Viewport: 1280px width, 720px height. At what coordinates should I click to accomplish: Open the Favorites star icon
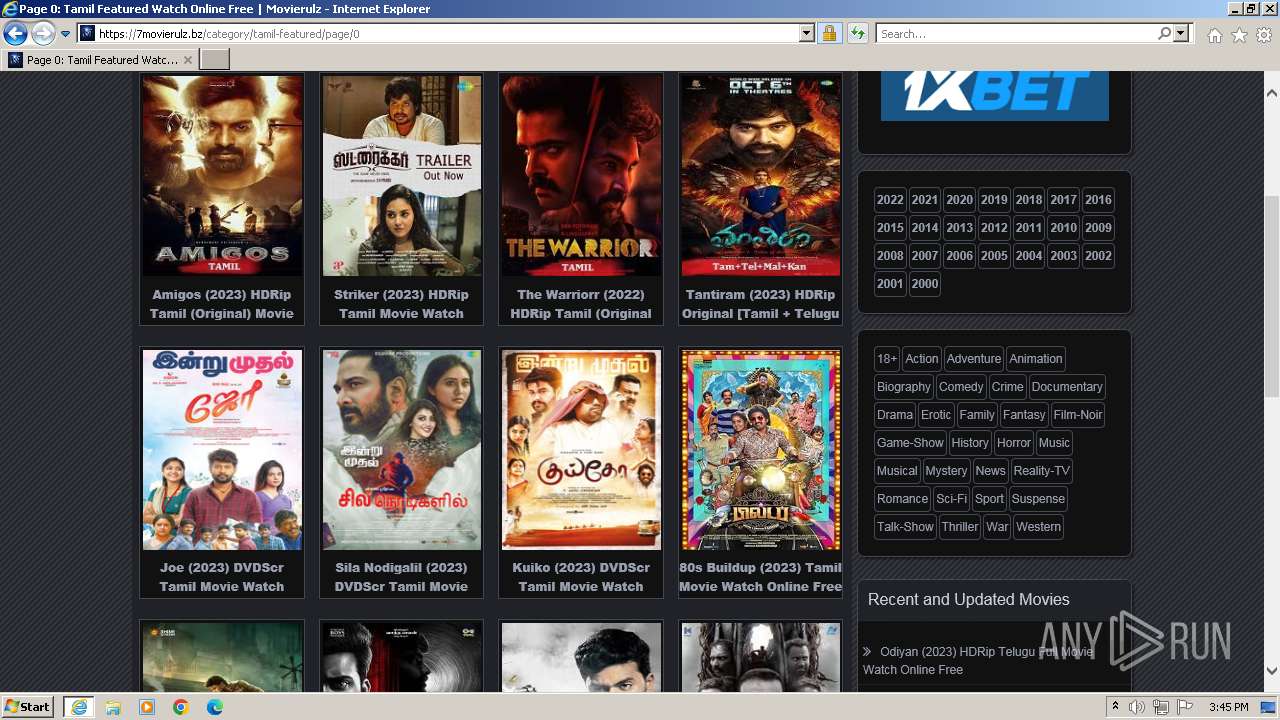pyautogui.click(x=1239, y=35)
